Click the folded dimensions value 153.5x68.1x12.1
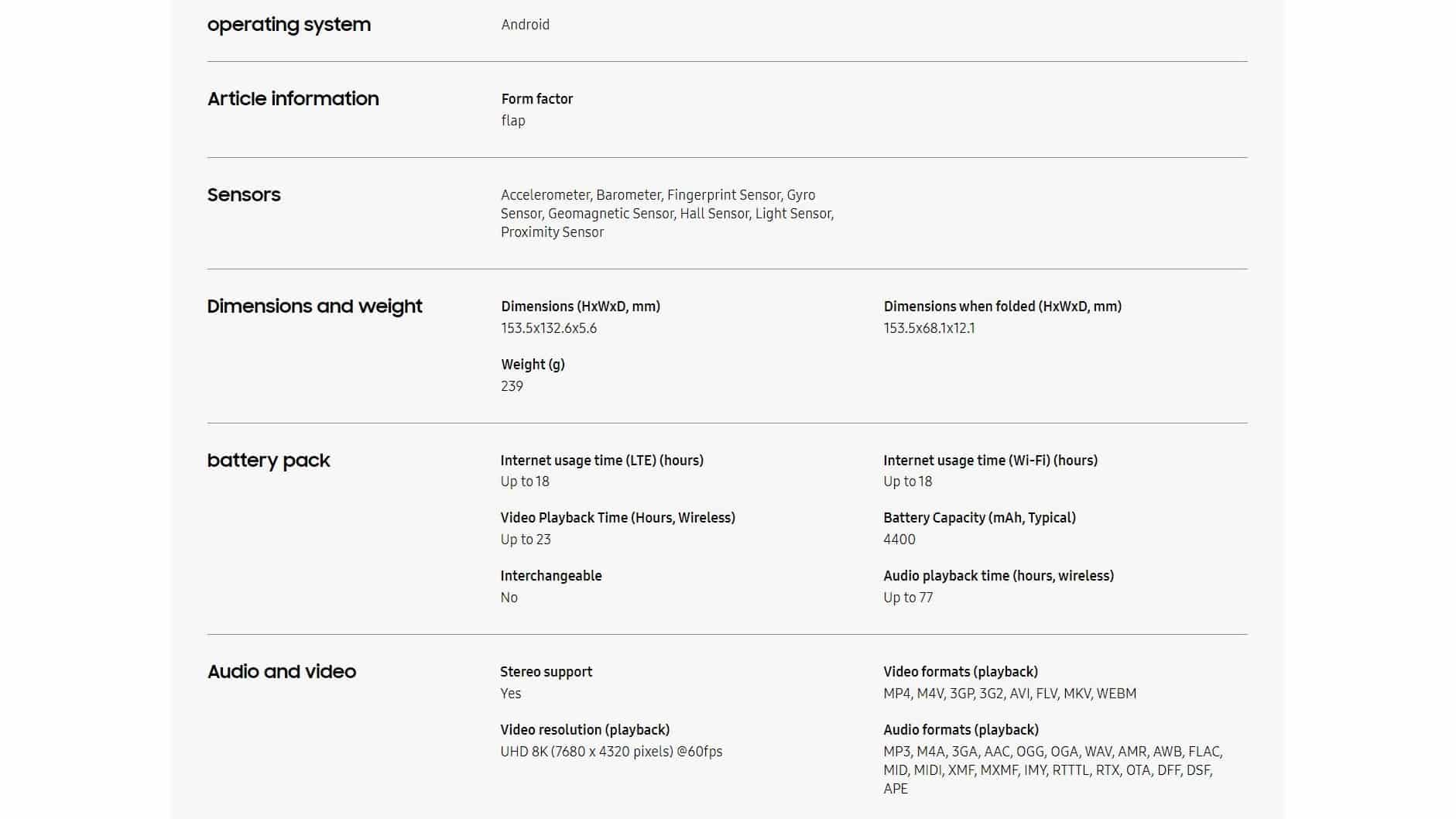This screenshot has height=819, width=1456. pyautogui.click(x=929, y=328)
